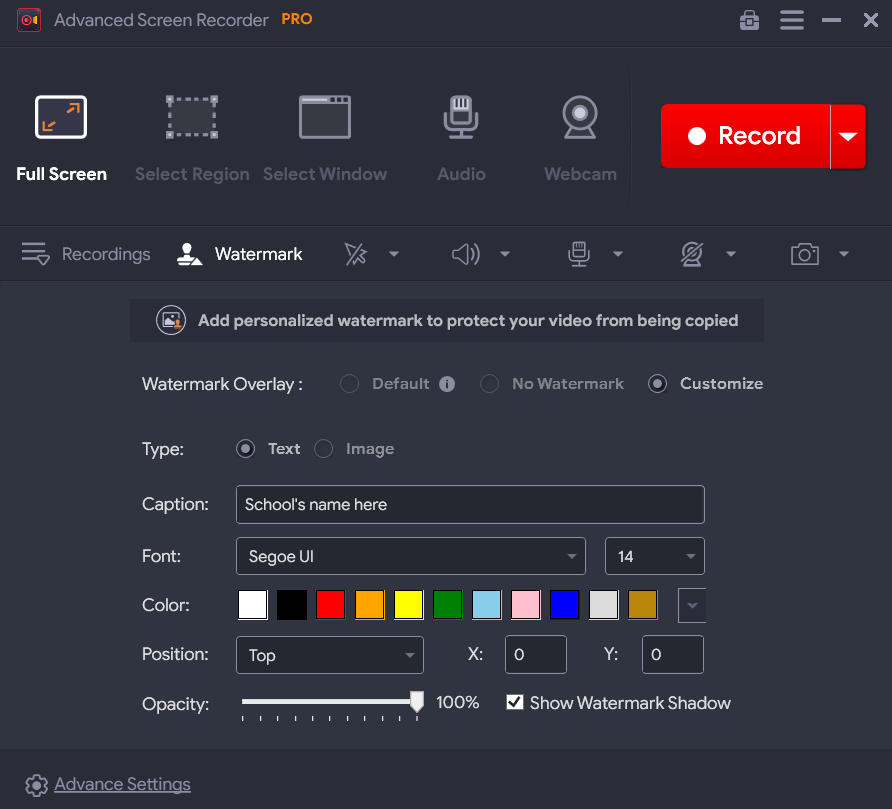The height and width of the screenshot is (809, 892).
Task: Open the Position dropdown set to Top
Action: (330, 655)
